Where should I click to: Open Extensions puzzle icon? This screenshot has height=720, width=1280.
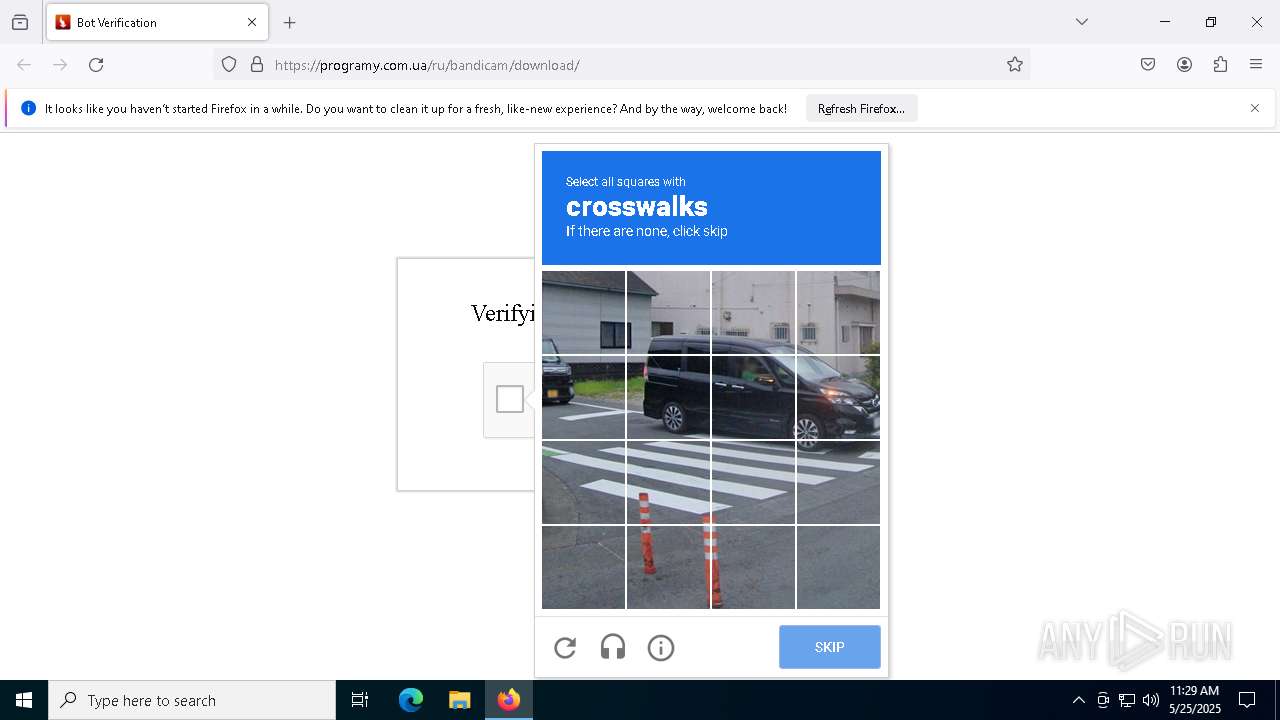point(1220,65)
